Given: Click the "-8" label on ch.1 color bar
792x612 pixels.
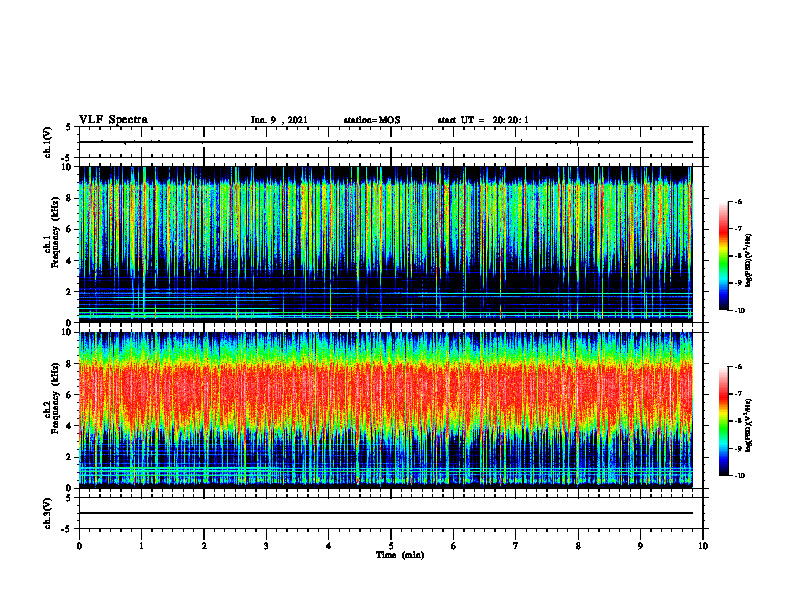Looking at the screenshot, I should point(738,256).
